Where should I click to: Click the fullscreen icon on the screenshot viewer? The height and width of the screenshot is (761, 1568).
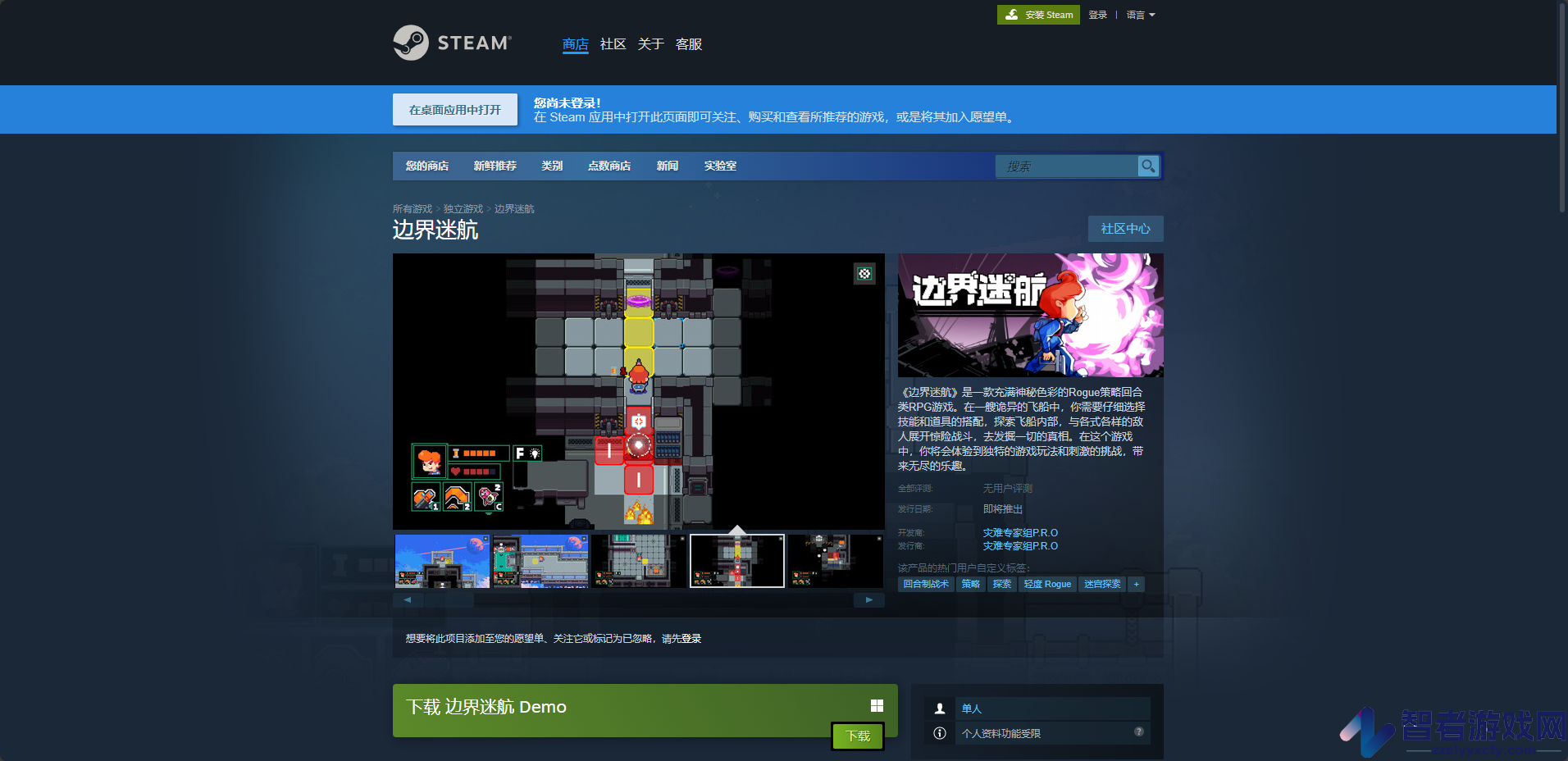[864, 274]
